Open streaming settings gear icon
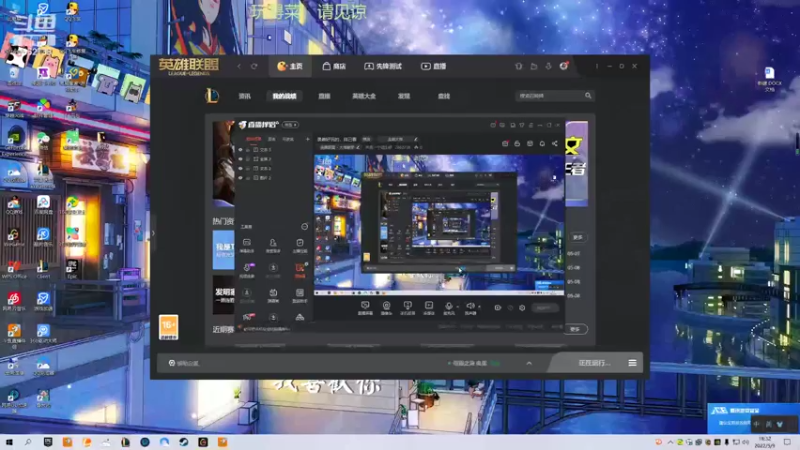The height and width of the screenshot is (450, 800). click(x=522, y=308)
